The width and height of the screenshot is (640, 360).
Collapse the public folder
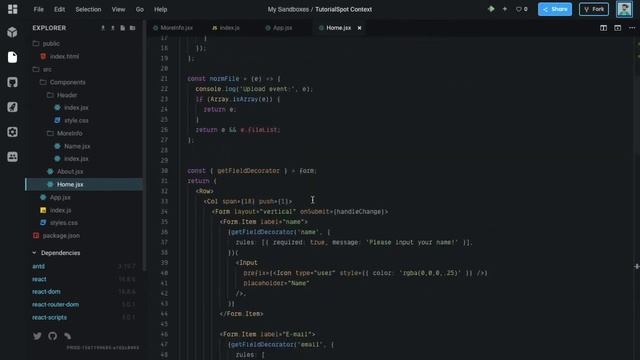(51, 43)
